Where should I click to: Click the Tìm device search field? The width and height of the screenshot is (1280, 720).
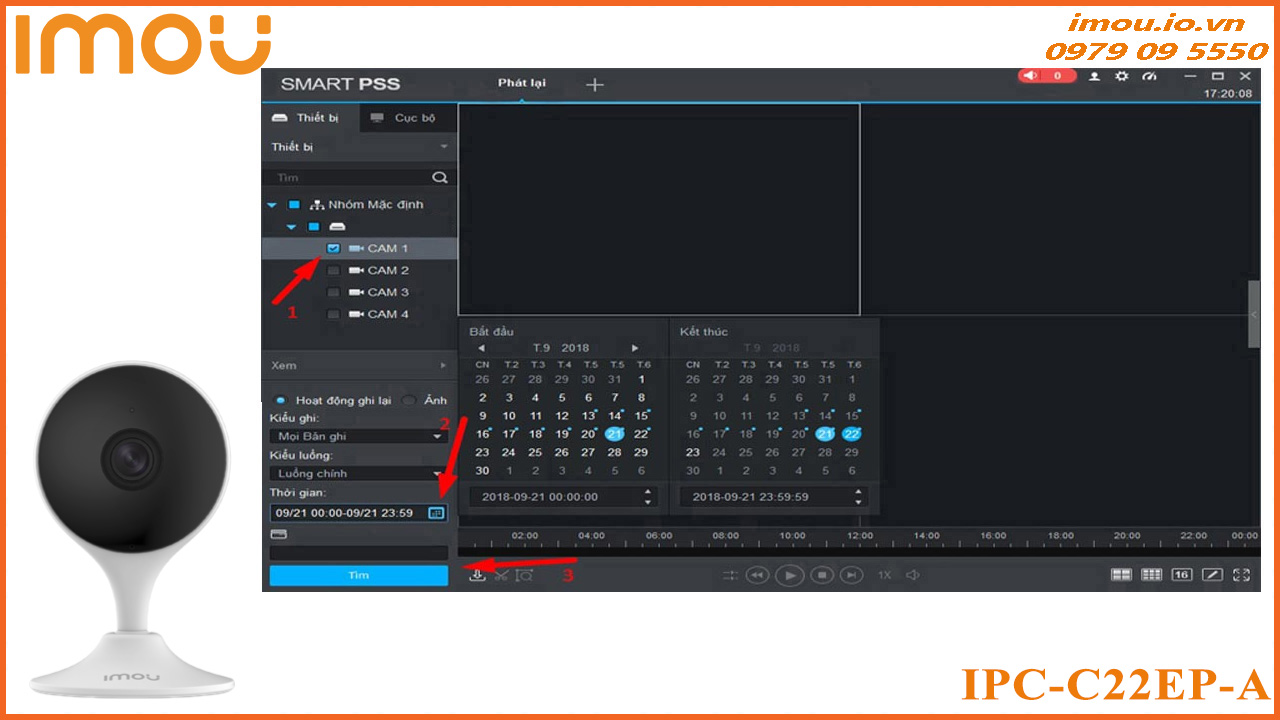pos(350,177)
